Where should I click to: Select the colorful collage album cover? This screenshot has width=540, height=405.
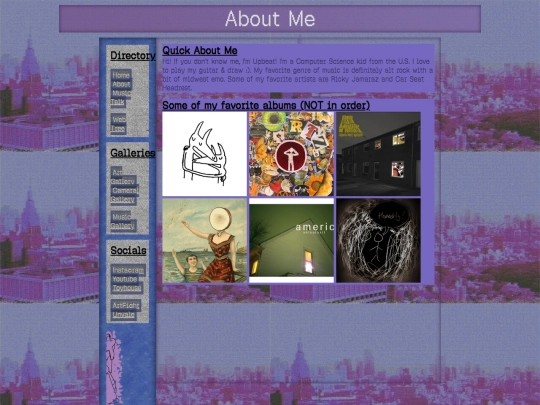pos(291,154)
